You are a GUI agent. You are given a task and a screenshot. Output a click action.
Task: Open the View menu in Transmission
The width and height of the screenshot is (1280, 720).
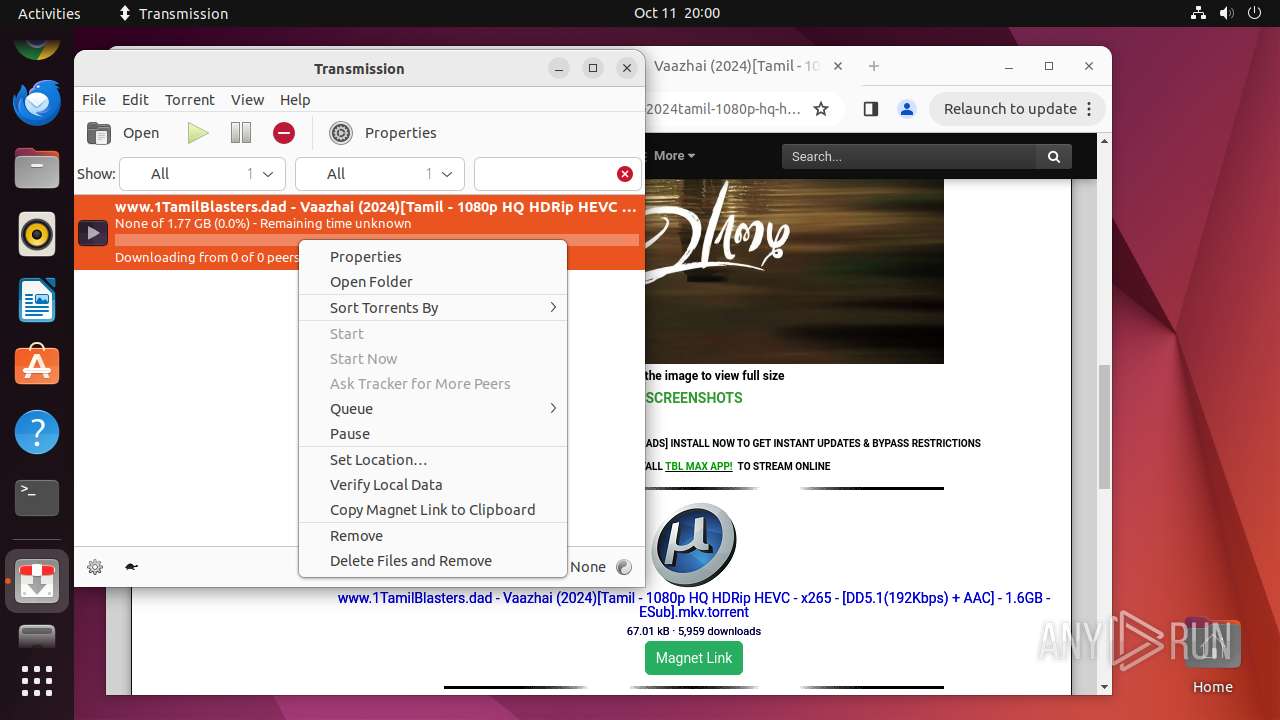pos(247,100)
